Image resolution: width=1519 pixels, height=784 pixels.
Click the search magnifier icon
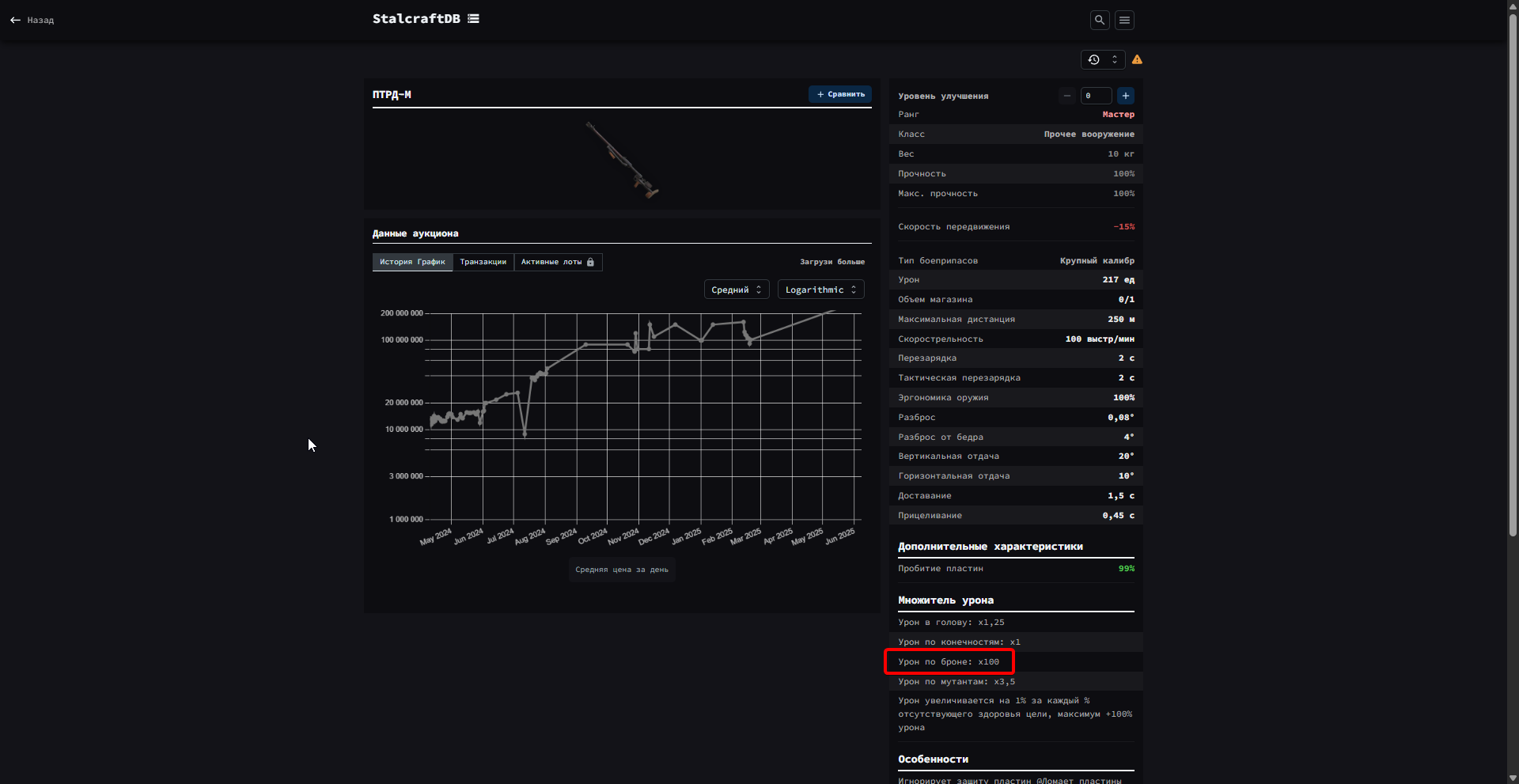1100,20
